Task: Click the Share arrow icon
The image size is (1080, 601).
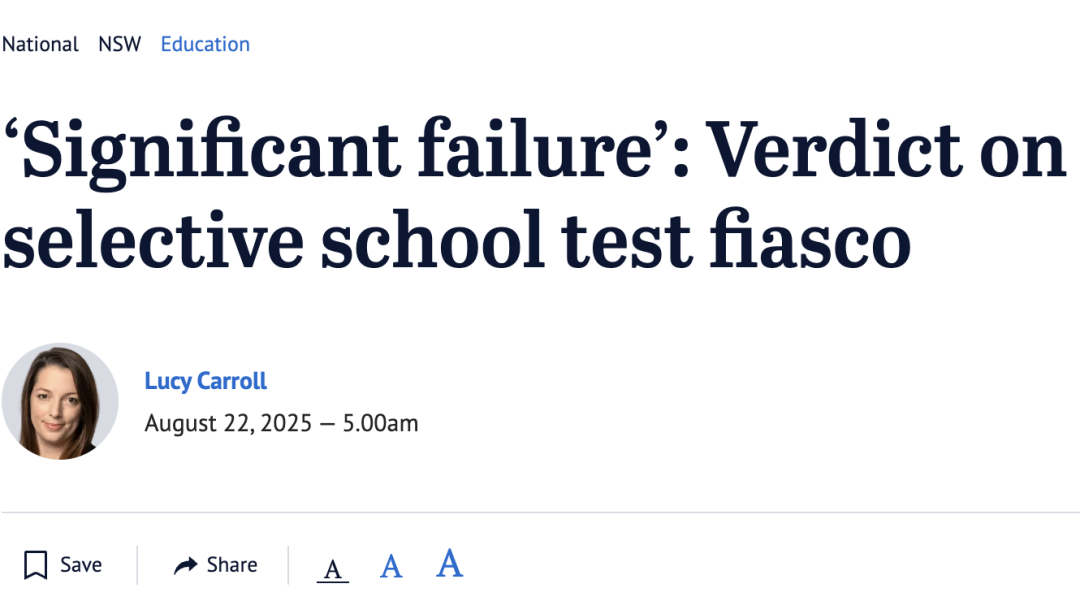Action: [185, 566]
